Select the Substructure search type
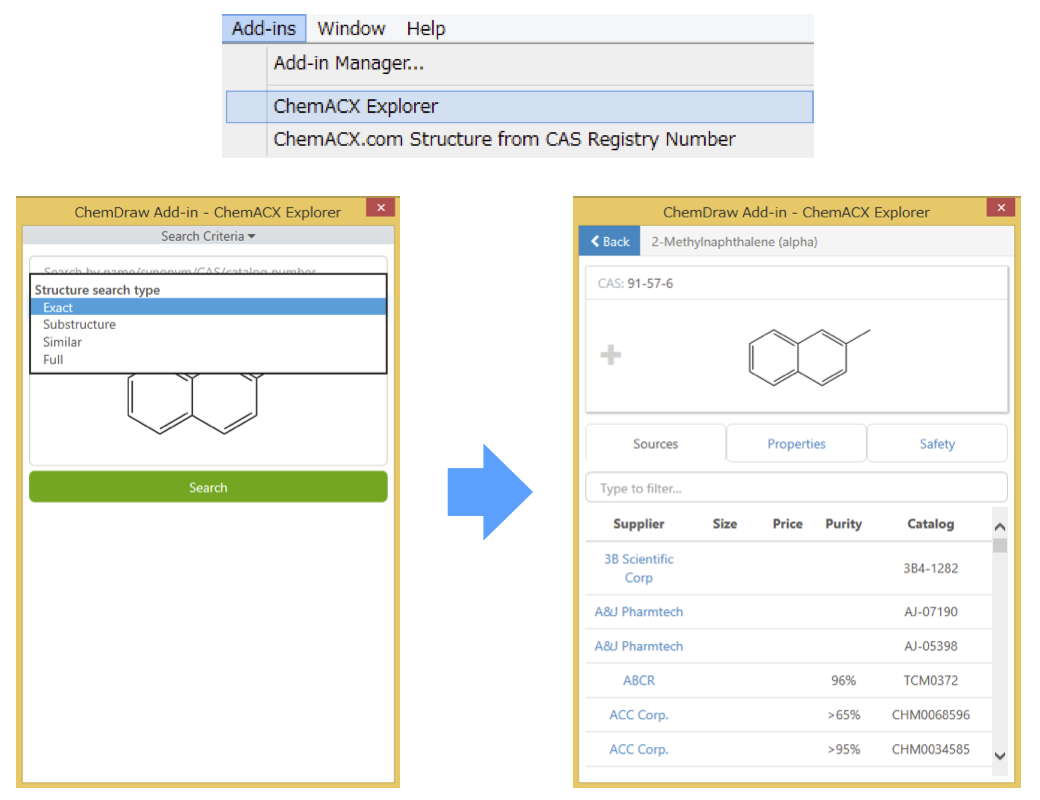The height and width of the screenshot is (800, 1040). (x=79, y=324)
